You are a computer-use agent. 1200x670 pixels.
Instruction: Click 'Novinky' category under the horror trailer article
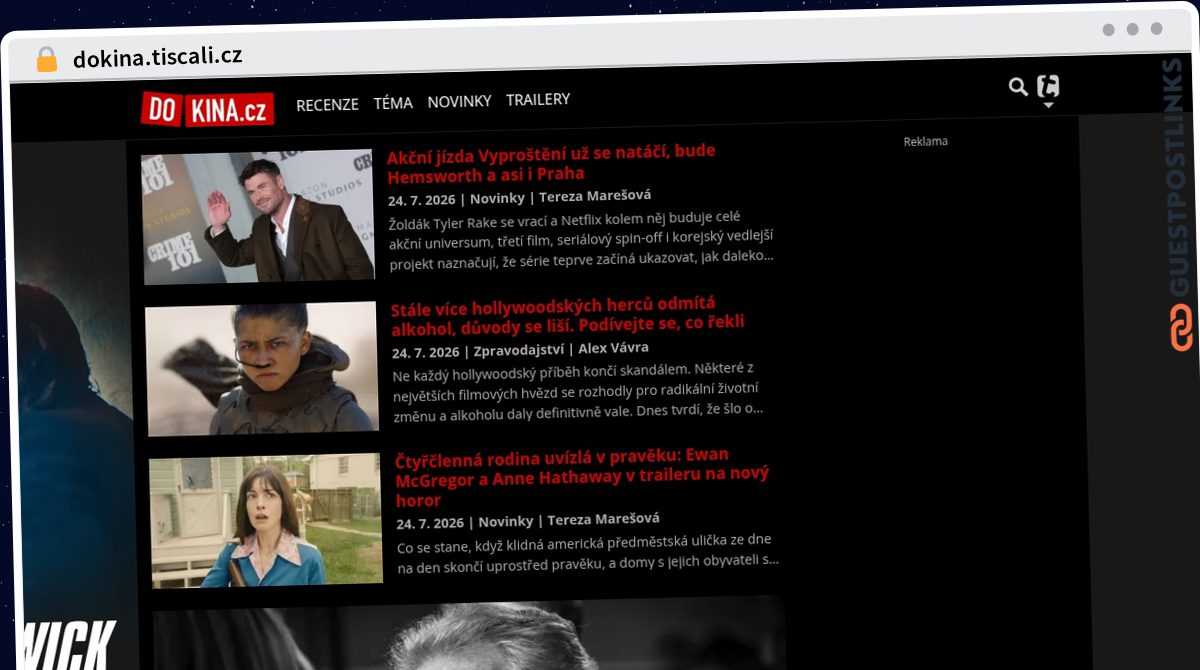click(505, 521)
